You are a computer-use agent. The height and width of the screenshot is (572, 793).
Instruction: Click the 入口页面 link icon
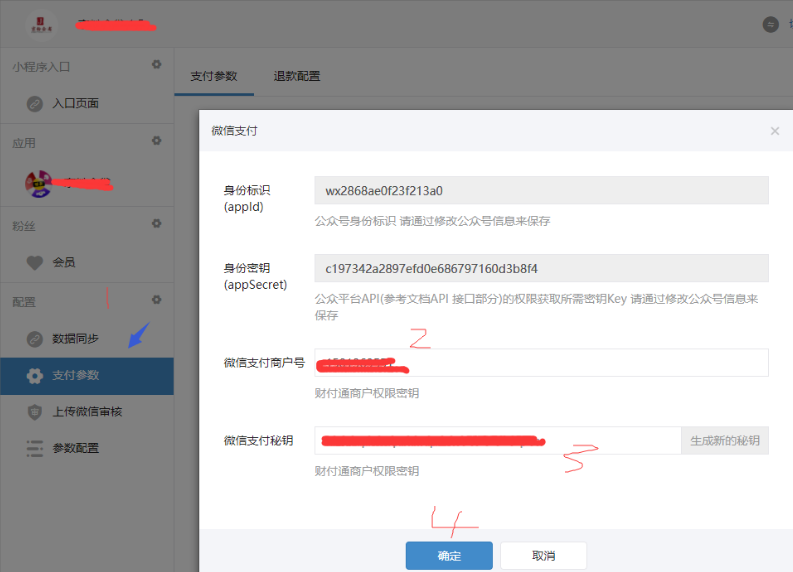click(x=35, y=103)
